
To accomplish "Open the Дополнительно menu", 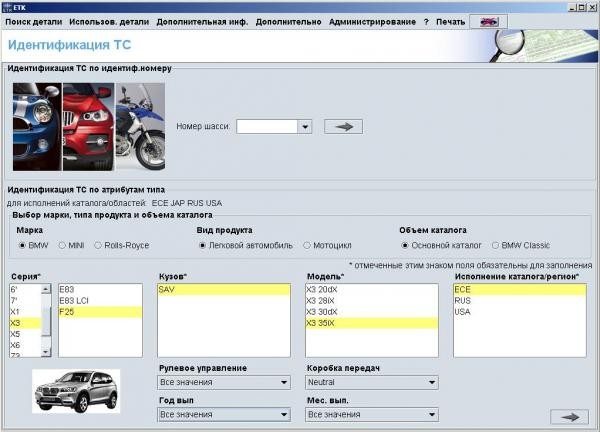I will click(x=289, y=22).
